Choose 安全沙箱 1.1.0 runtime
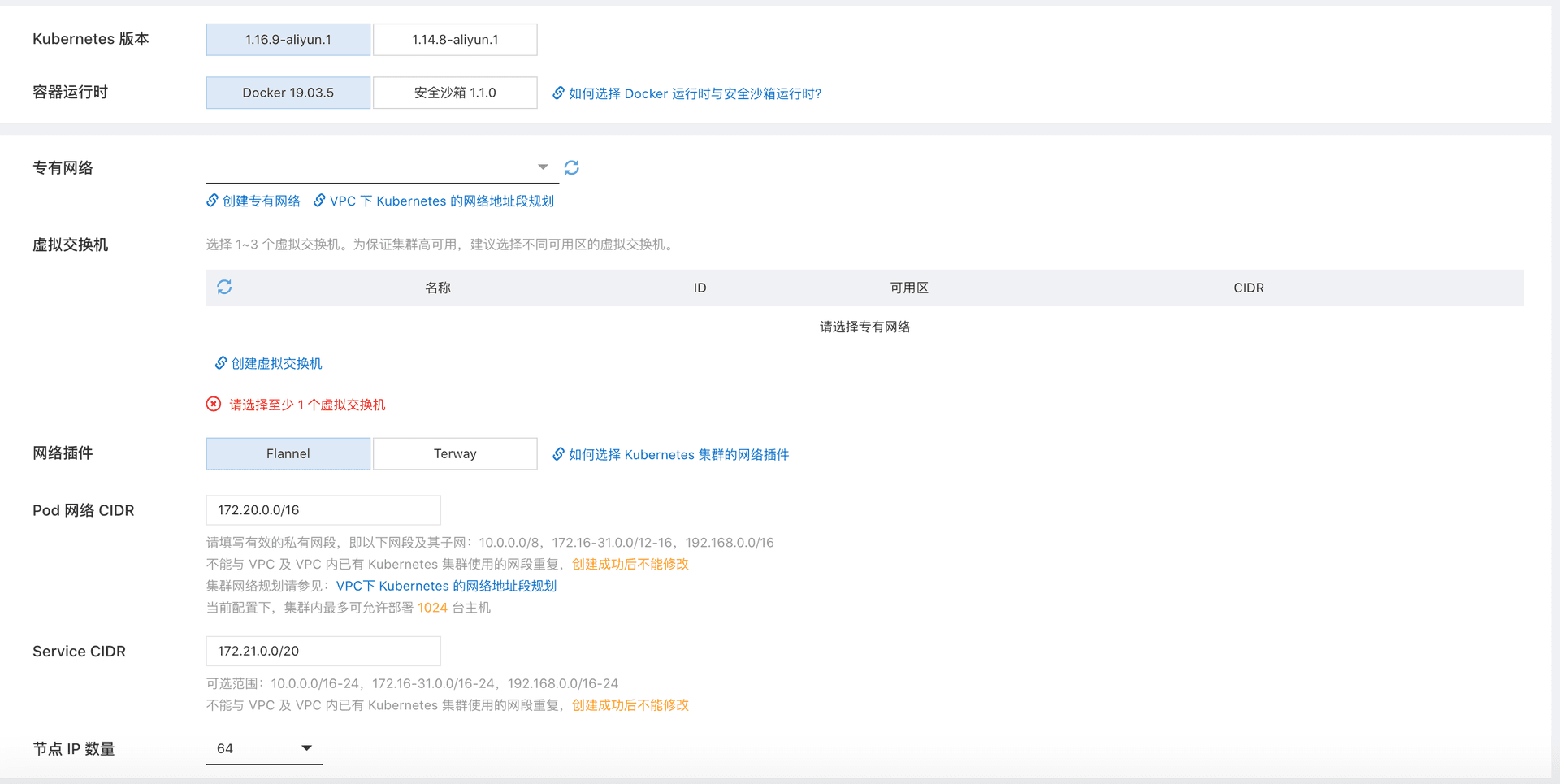This screenshot has width=1560, height=784. tap(455, 93)
